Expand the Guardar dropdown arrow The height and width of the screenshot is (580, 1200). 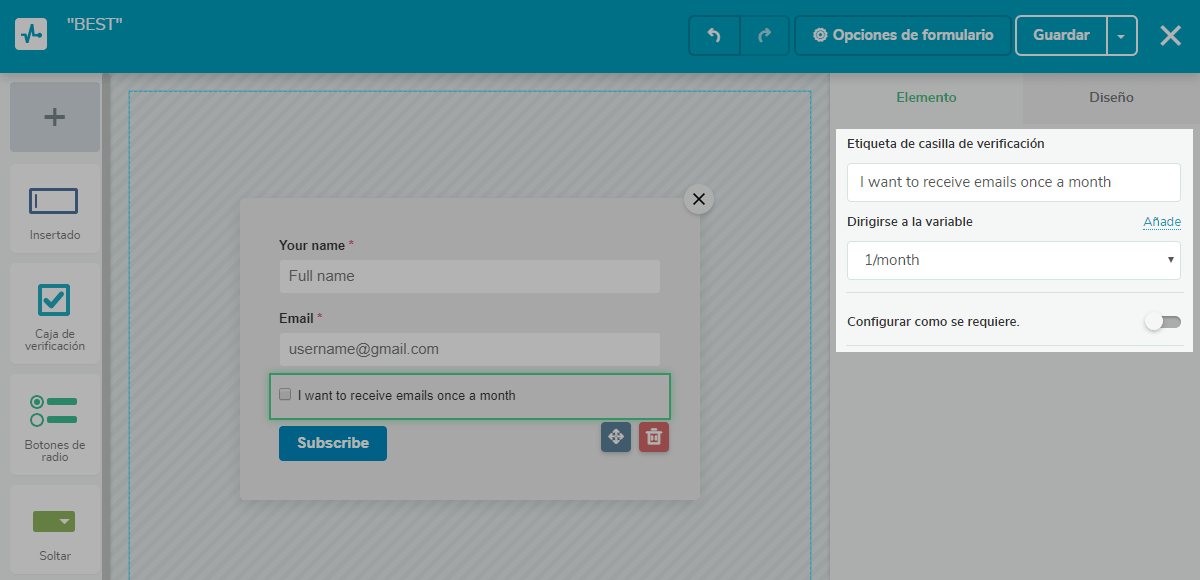1121,36
